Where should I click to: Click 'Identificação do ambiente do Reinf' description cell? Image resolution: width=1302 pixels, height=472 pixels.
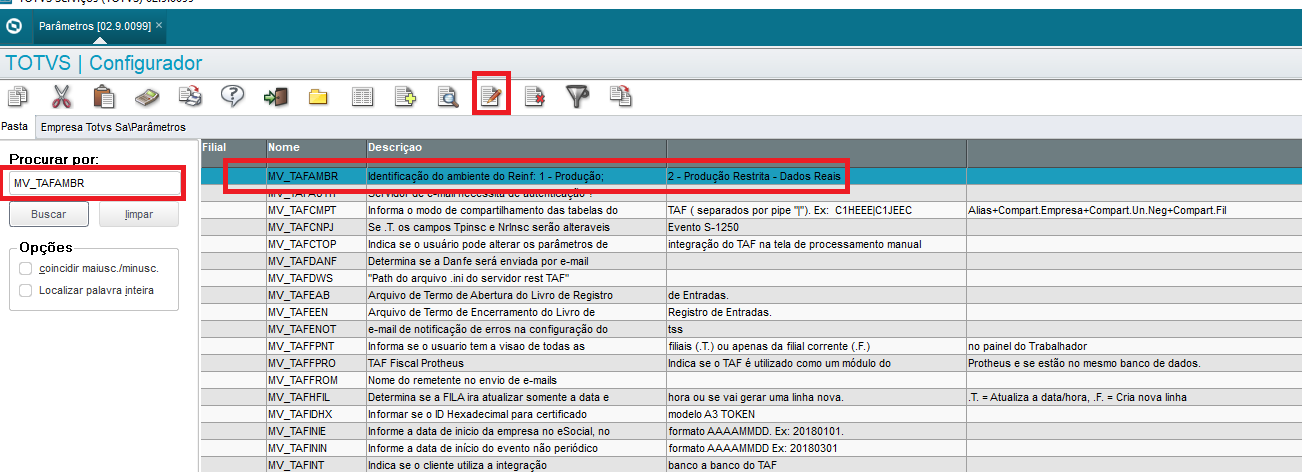(515, 176)
